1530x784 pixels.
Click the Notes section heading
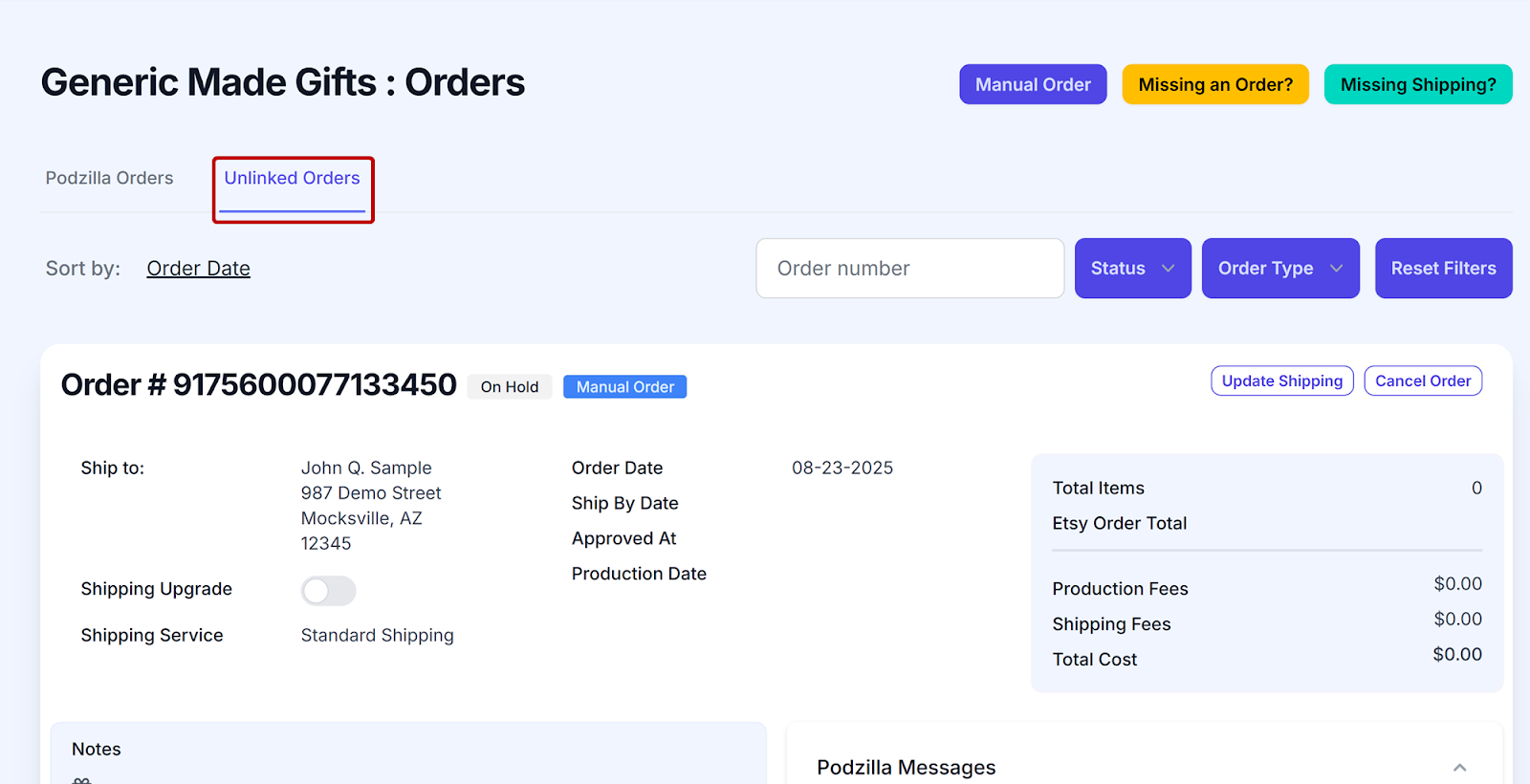point(97,750)
